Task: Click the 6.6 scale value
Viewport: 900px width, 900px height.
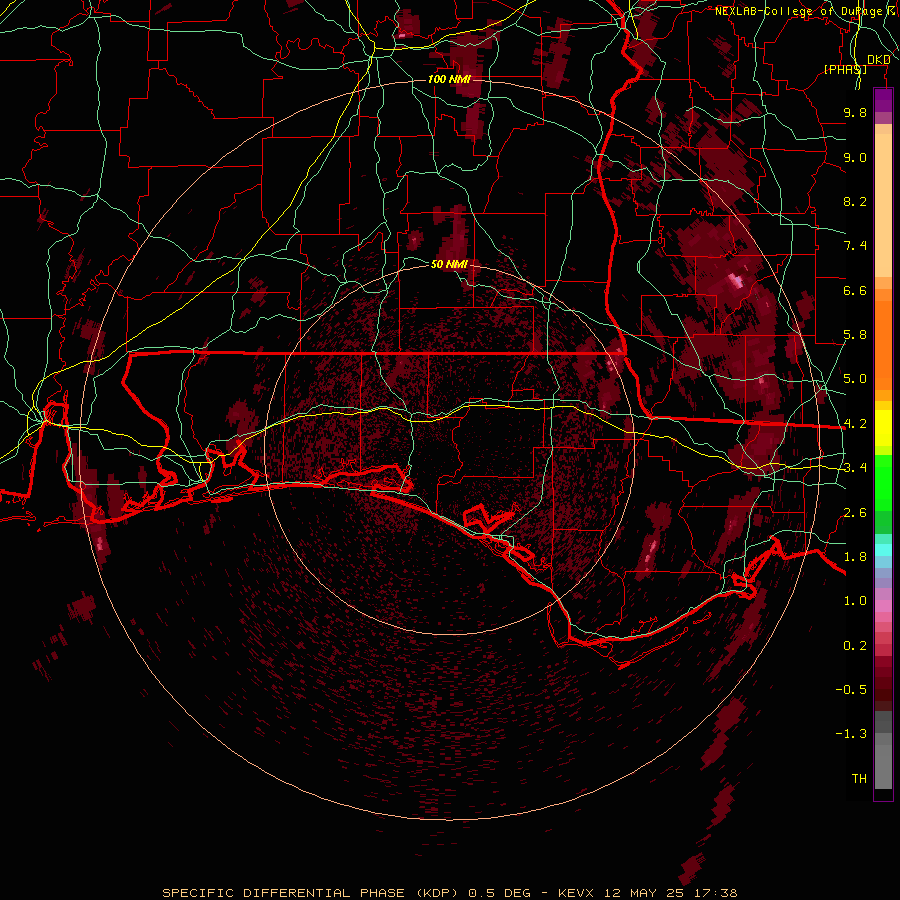Action: click(855, 290)
